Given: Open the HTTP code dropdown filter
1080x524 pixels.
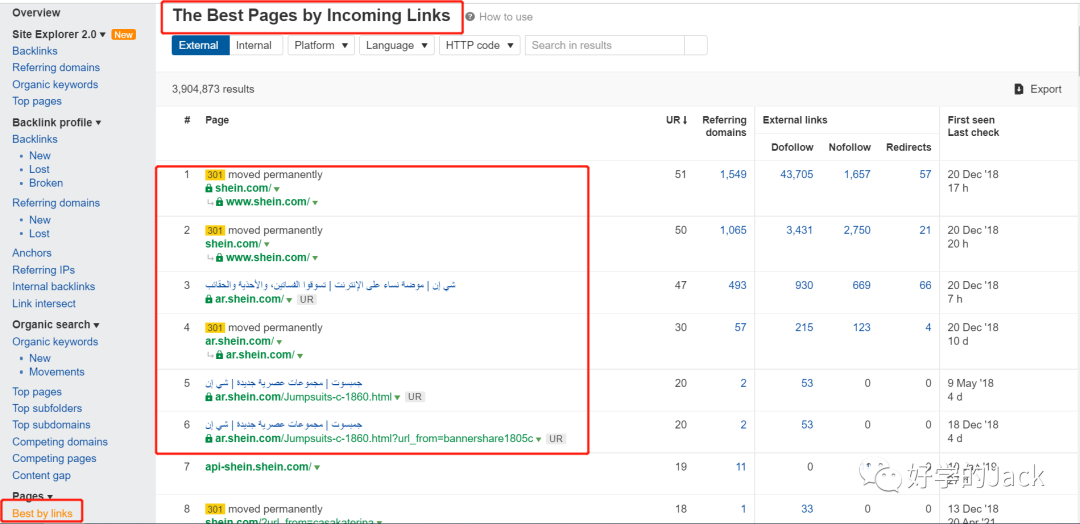Looking at the screenshot, I should pos(480,45).
